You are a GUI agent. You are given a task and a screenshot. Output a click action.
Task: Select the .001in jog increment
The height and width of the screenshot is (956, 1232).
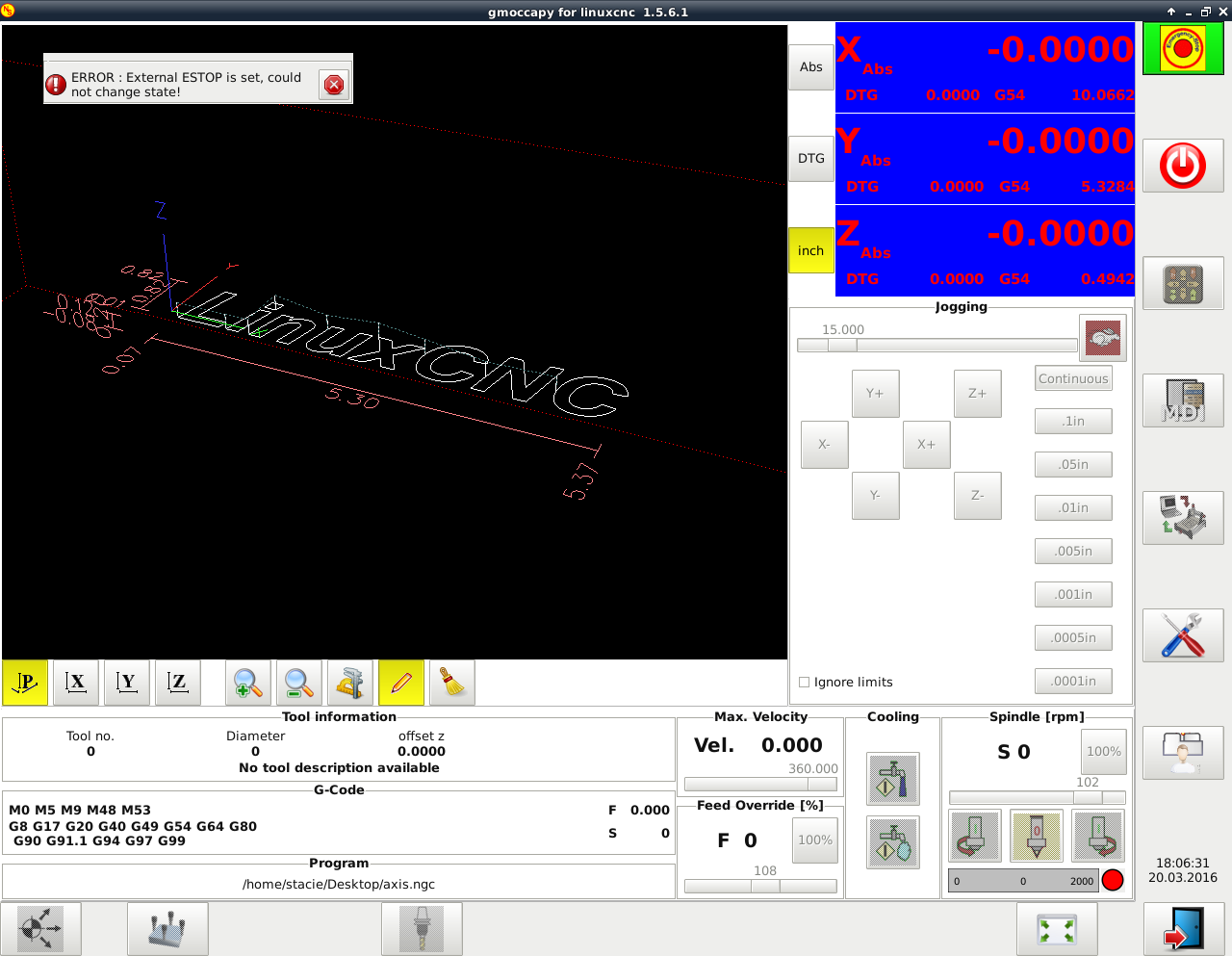(x=1074, y=595)
